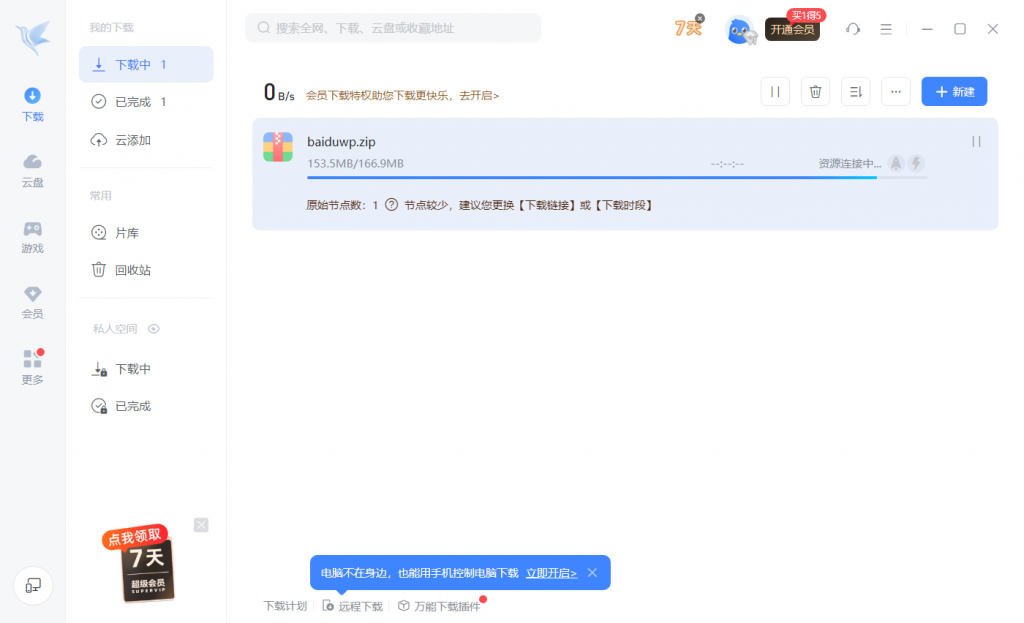1024x623 pixels.
Task: Open customer service headset icon
Action: click(x=852, y=29)
